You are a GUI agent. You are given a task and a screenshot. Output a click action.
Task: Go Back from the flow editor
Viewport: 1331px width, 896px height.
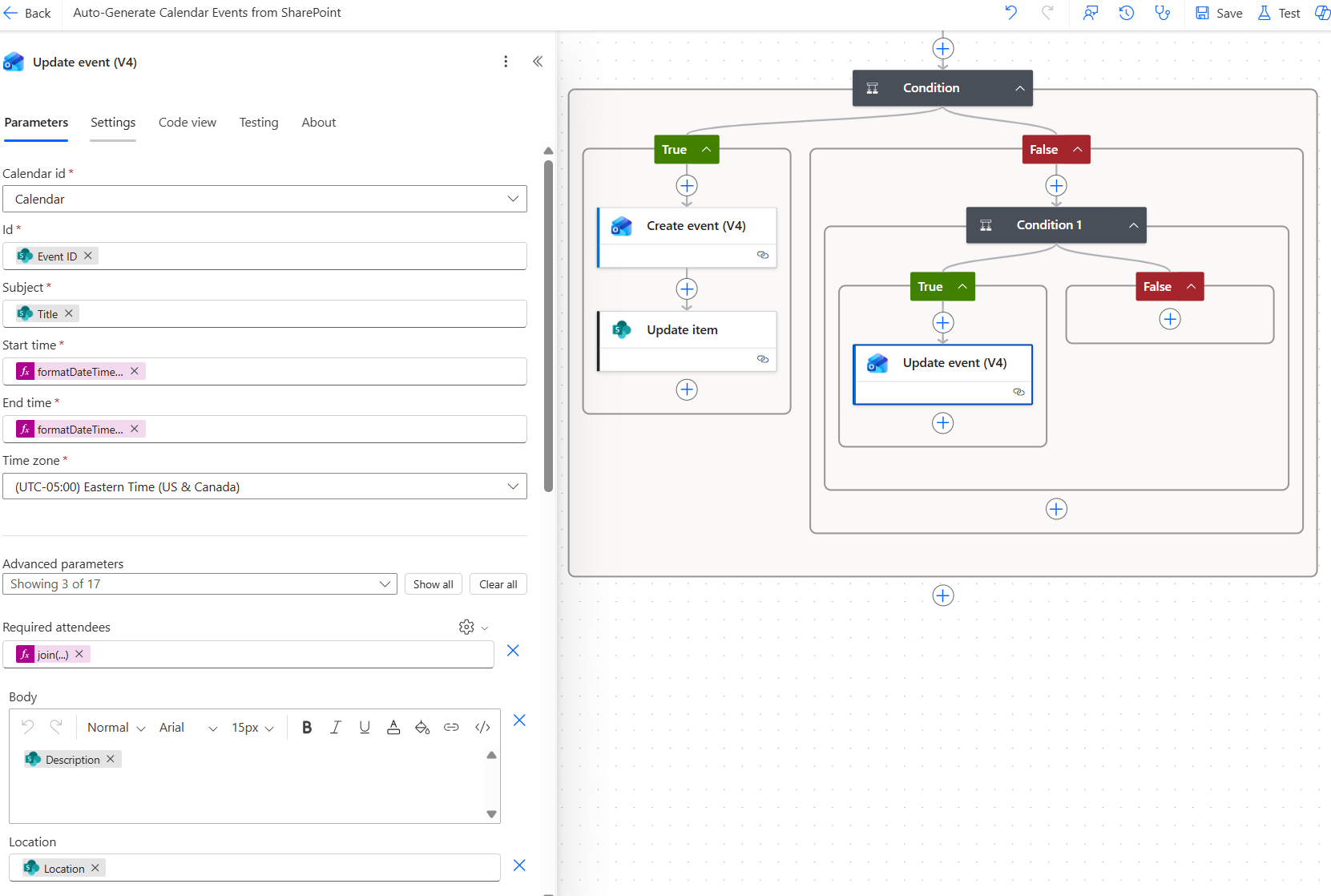coord(27,13)
